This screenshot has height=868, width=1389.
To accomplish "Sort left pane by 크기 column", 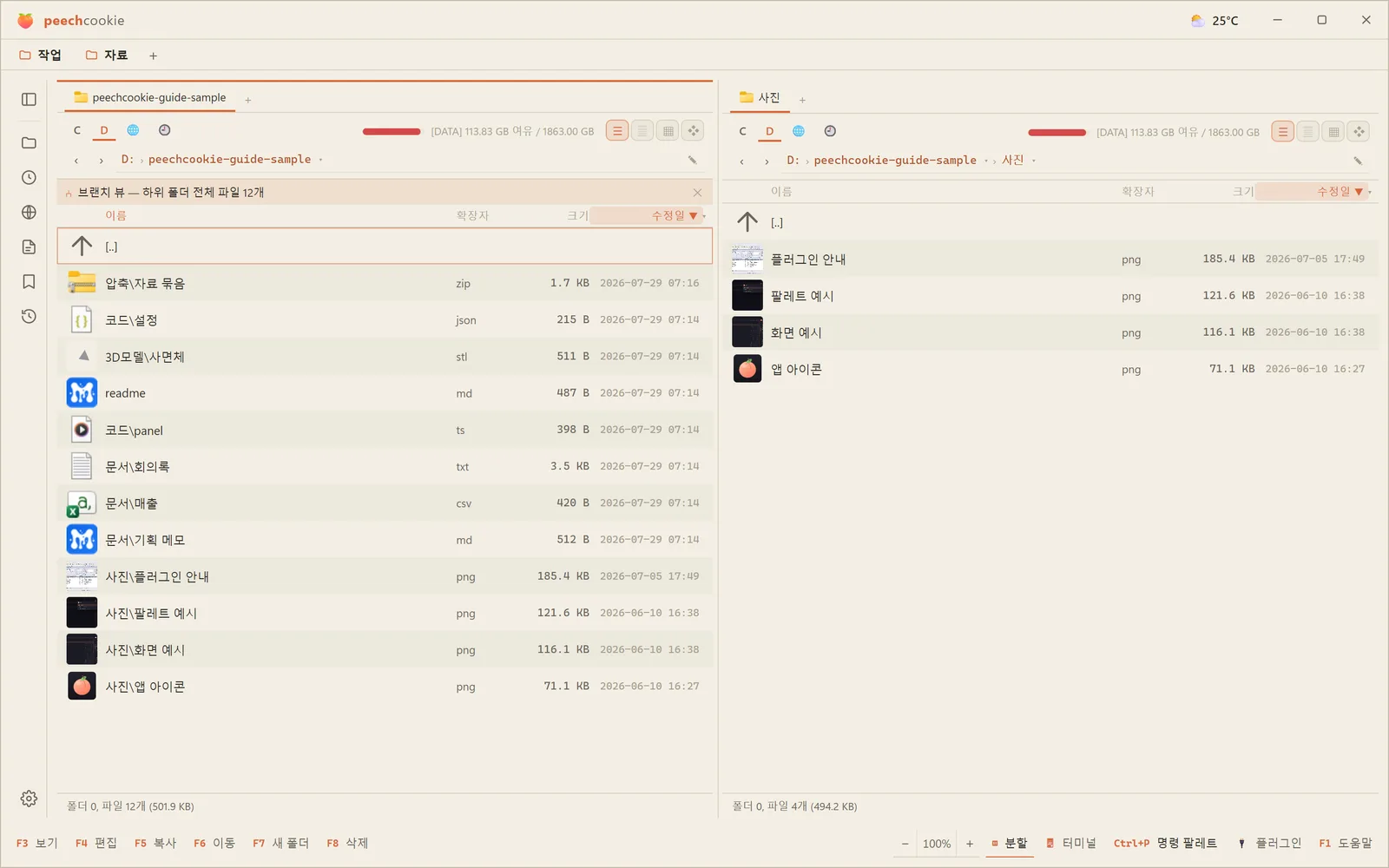I will pyautogui.click(x=577, y=215).
